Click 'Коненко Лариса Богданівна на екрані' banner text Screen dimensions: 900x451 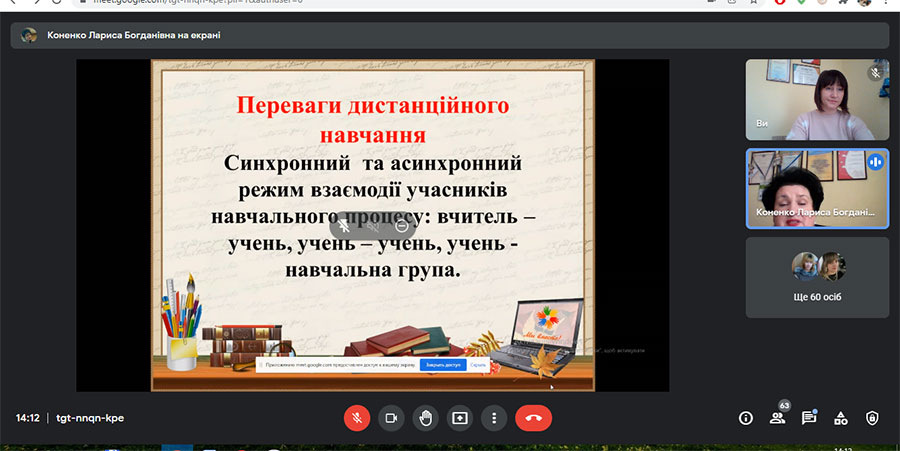click(x=134, y=35)
